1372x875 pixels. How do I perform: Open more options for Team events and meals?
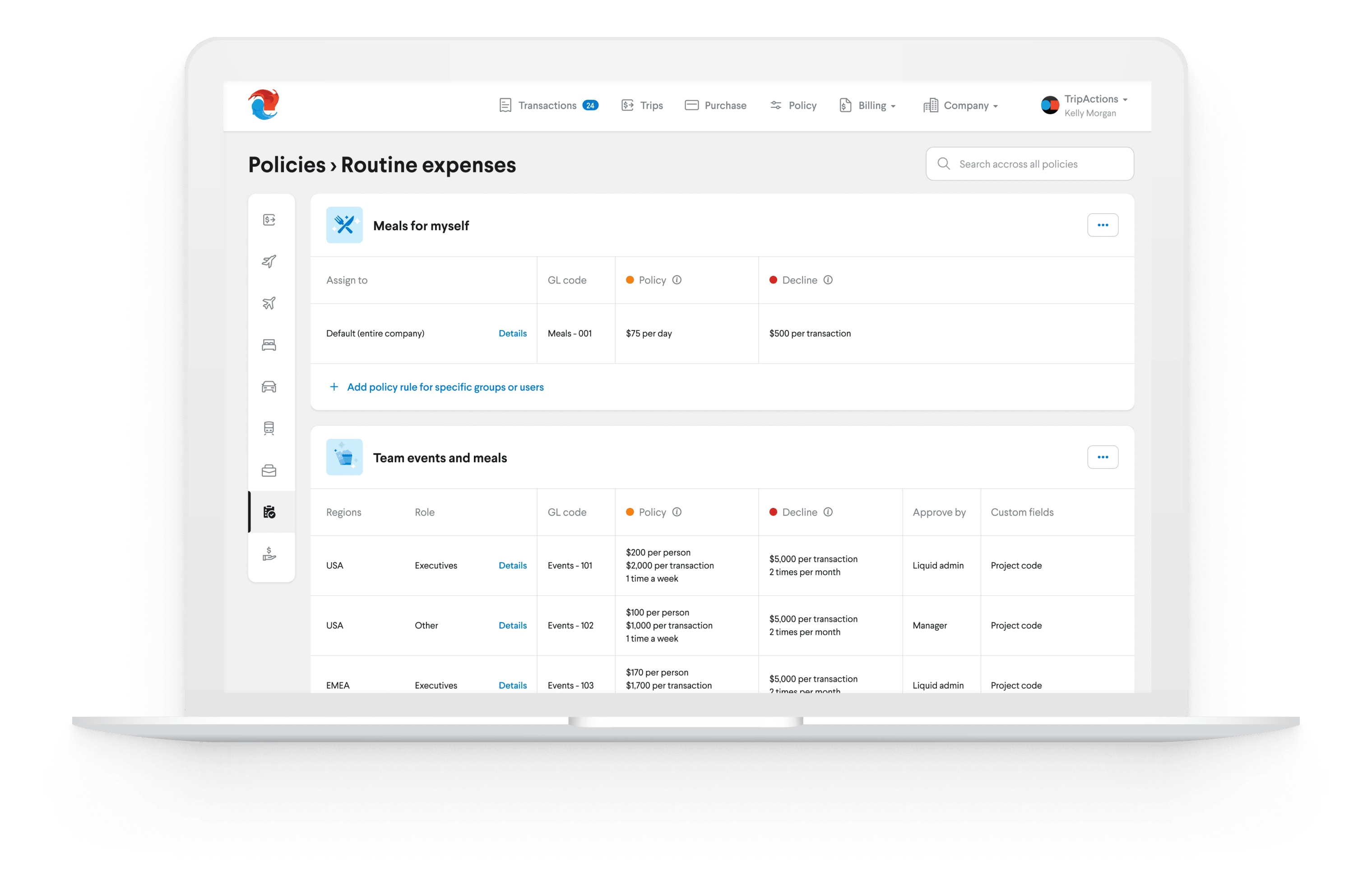(x=1103, y=457)
